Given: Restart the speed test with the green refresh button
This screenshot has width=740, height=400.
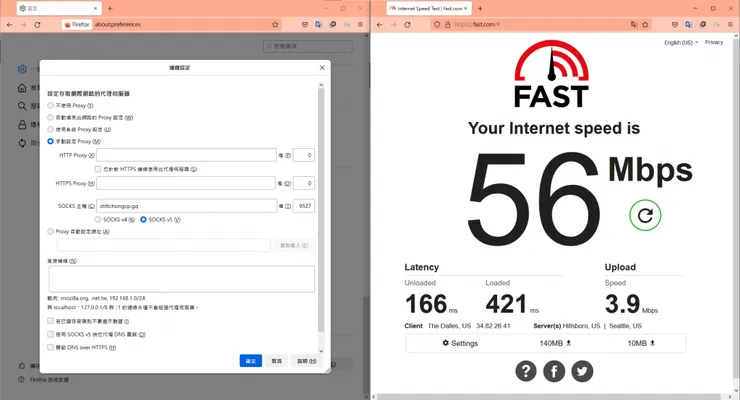Looking at the screenshot, I should coord(645,216).
